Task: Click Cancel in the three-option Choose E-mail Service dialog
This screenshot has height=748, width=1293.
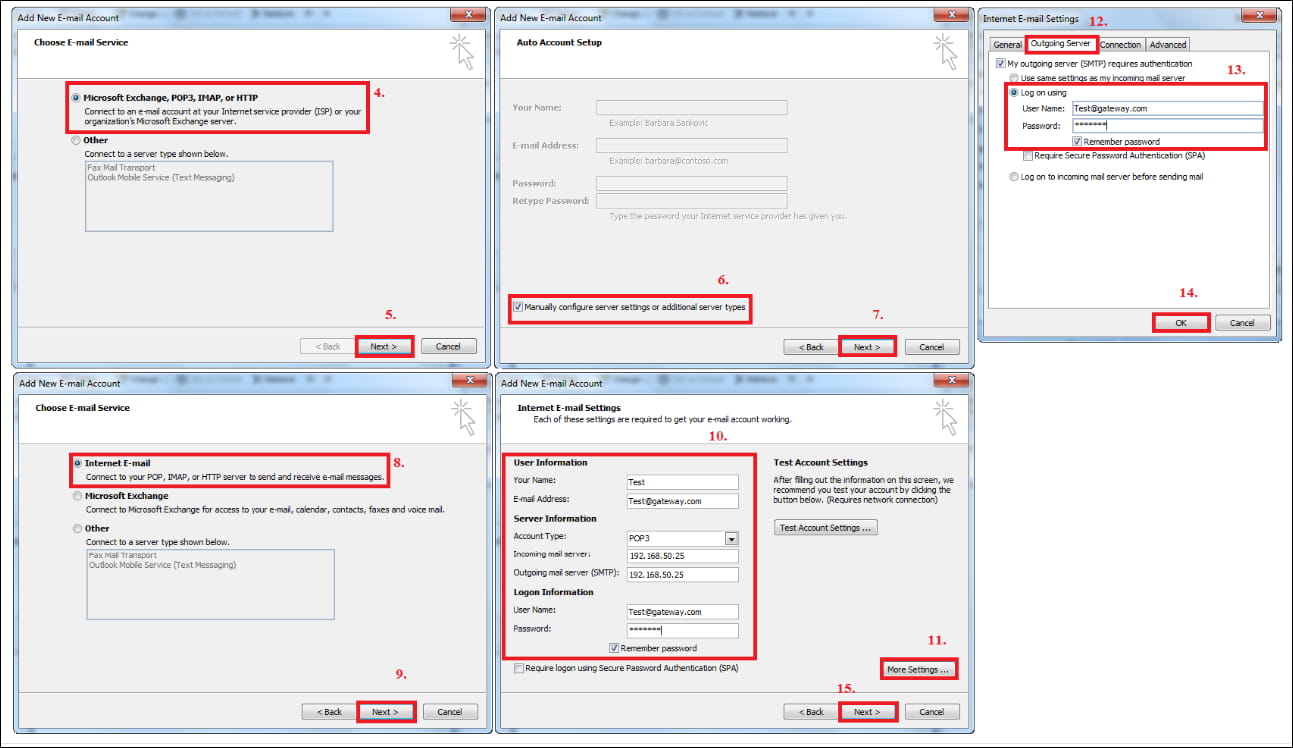Action: pyautogui.click(x=450, y=712)
